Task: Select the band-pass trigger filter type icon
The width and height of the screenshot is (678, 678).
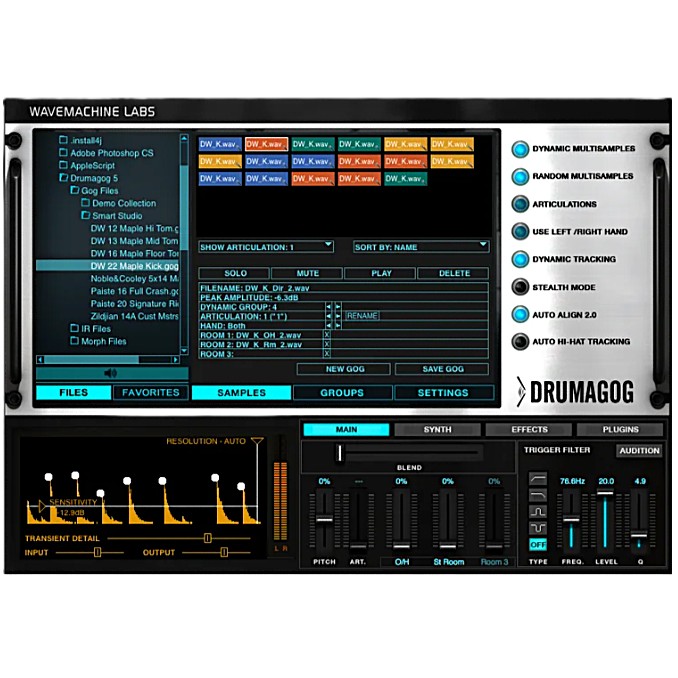Action: pyautogui.click(x=538, y=512)
